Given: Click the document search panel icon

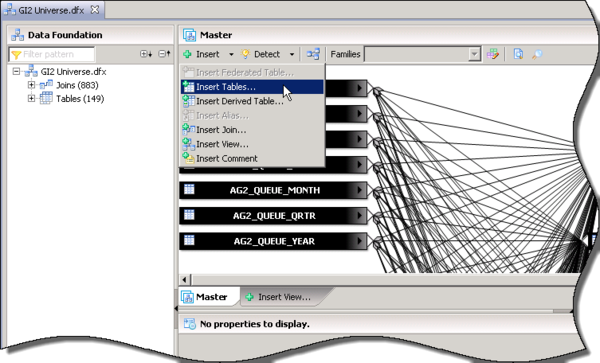Looking at the screenshot, I should [x=518, y=54].
